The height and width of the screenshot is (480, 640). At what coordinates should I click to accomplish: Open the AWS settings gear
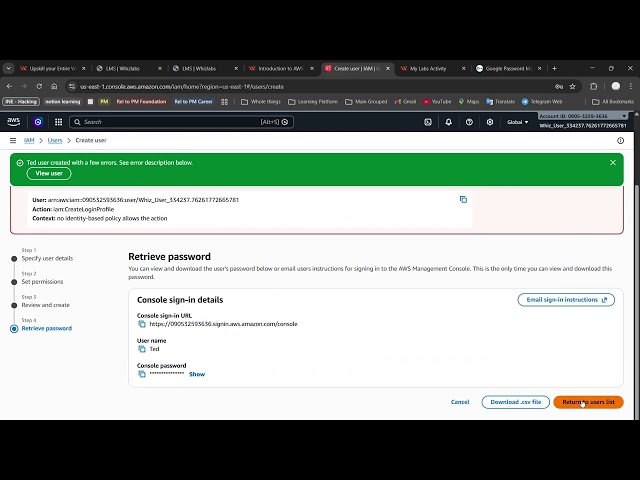490,122
